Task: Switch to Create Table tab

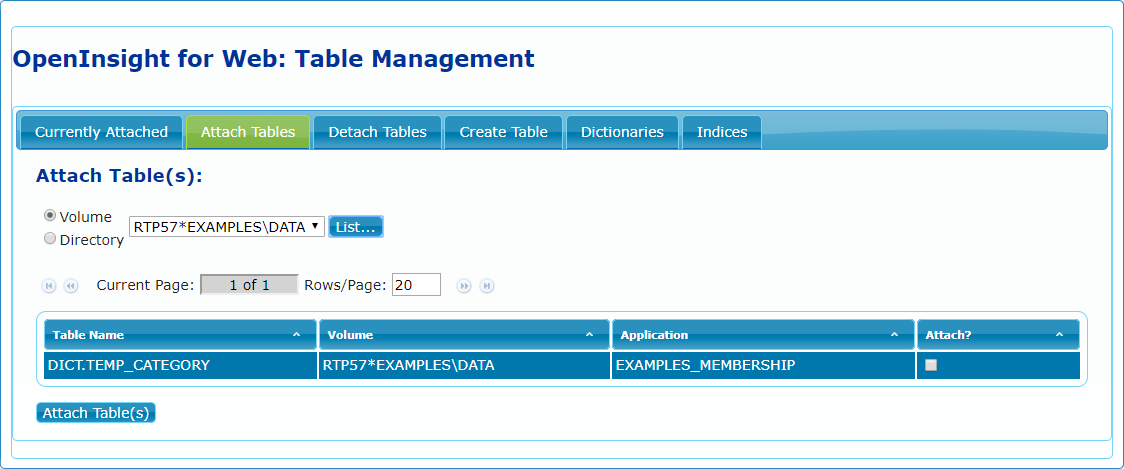Action: pyautogui.click(x=503, y=132)
